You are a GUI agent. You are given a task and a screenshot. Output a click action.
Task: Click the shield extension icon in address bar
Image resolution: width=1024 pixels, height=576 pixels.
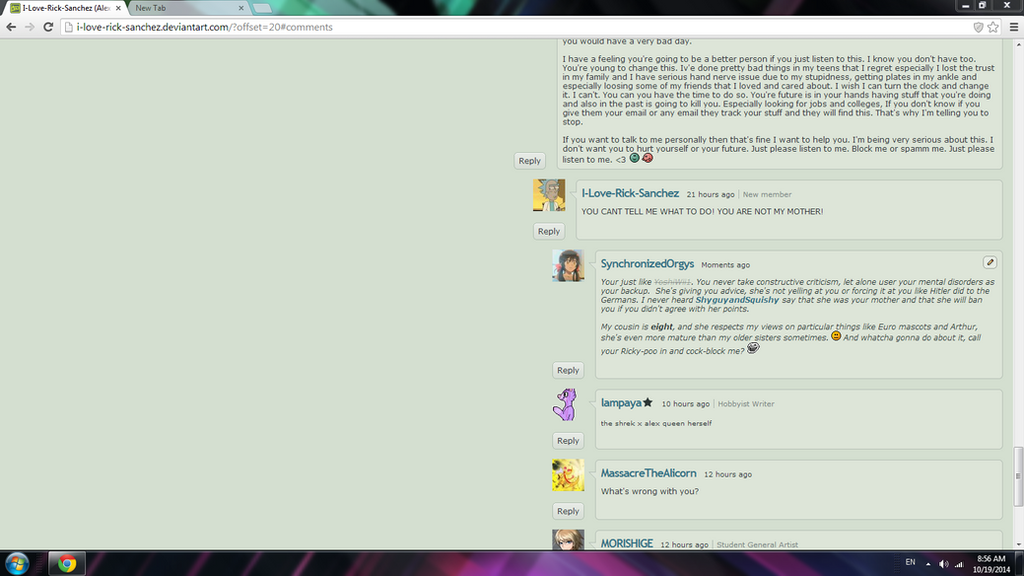978,27
